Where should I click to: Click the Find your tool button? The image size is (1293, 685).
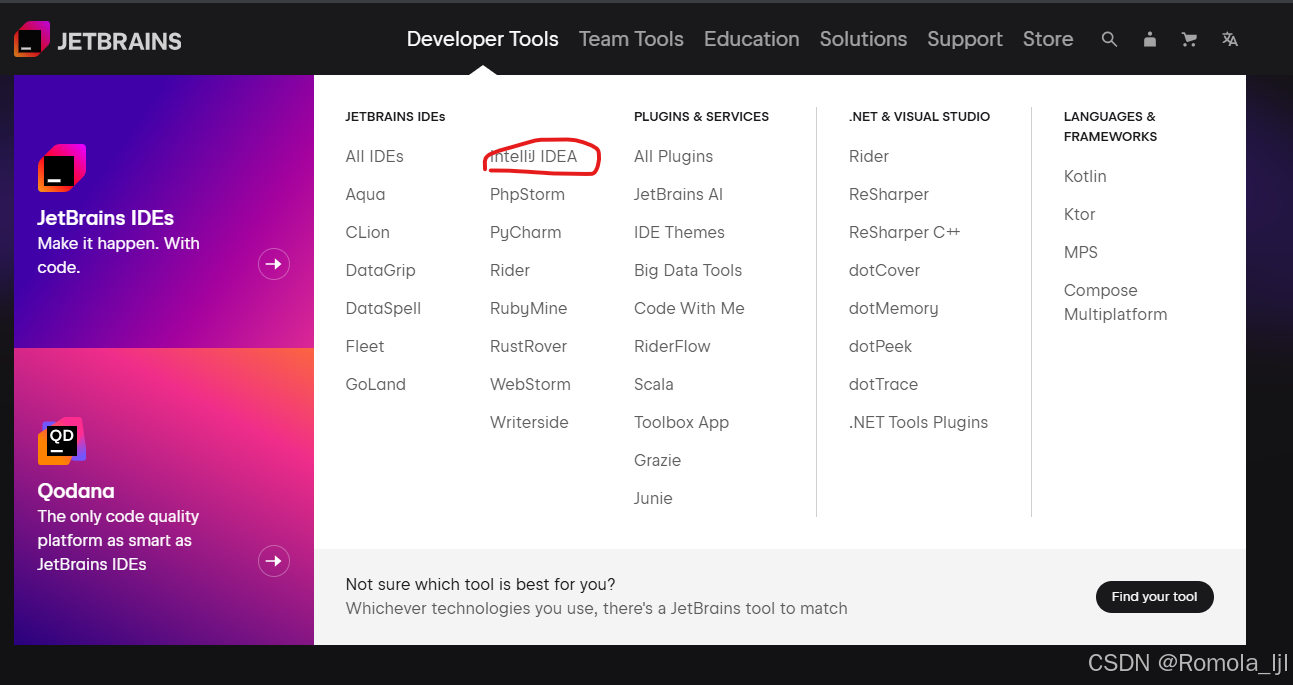pos(1155,597)
